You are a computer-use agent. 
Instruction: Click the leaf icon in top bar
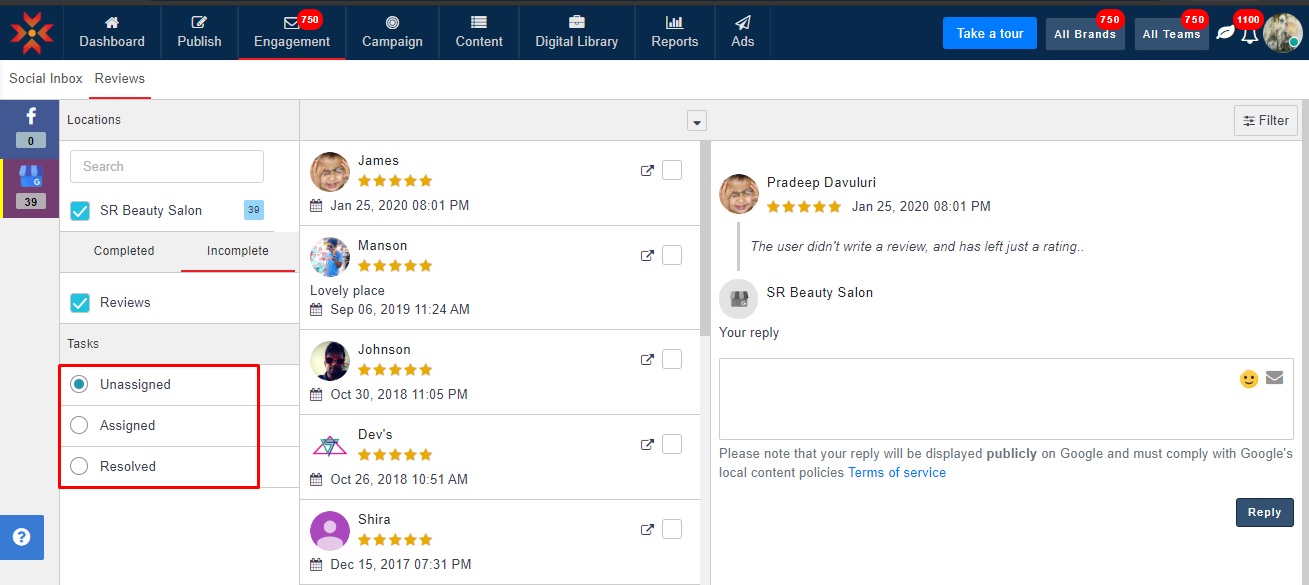(x=1225, y=33)
